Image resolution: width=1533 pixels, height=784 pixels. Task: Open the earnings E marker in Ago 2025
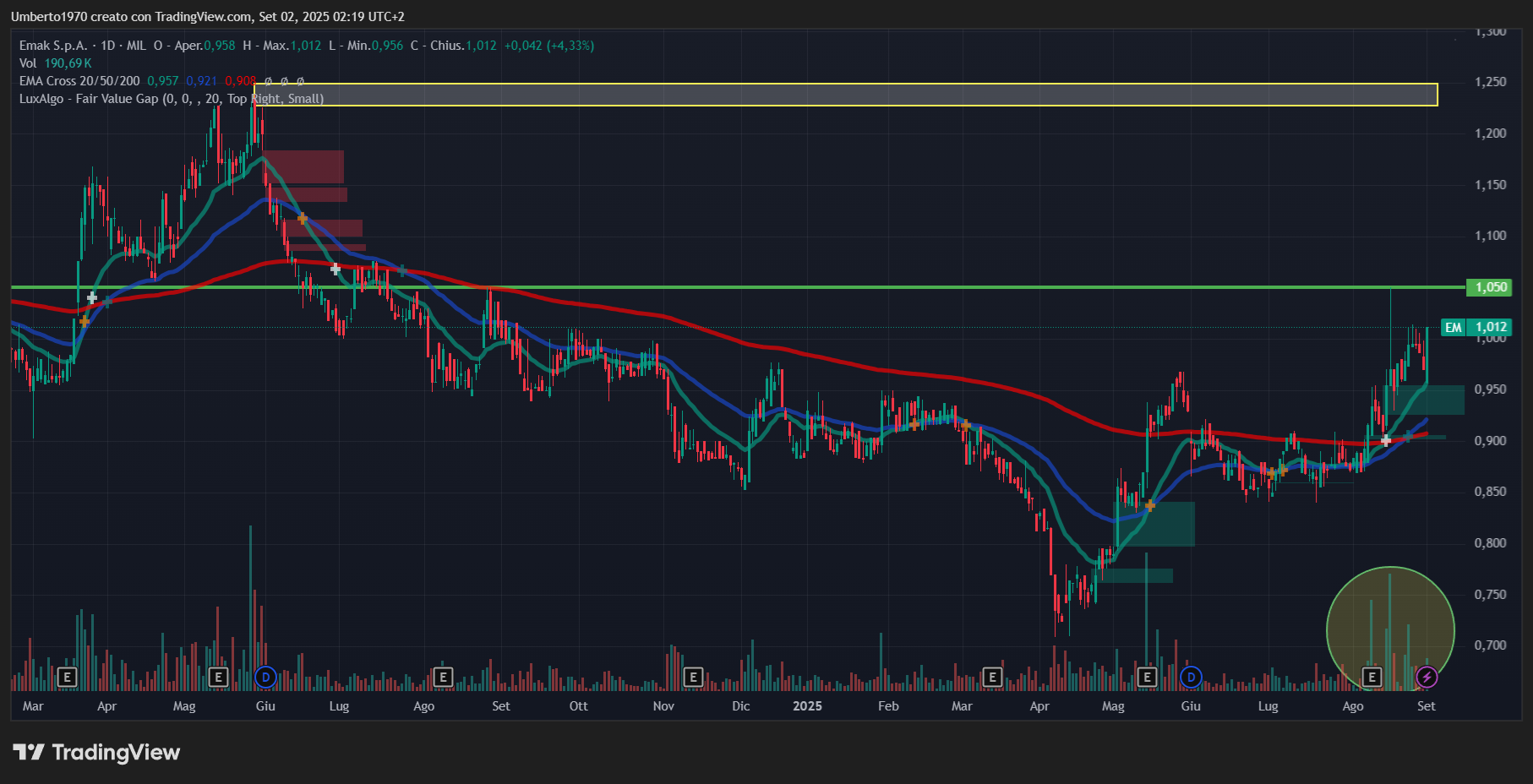[1372, 677]
